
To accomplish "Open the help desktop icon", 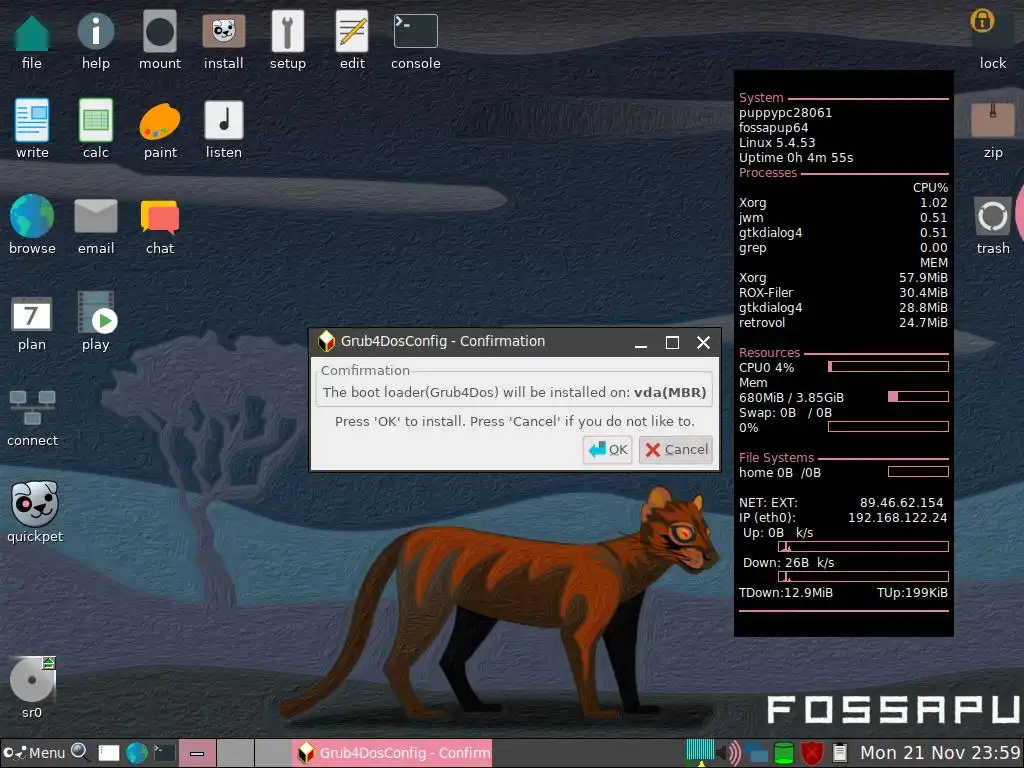I will tap(95, 31).
